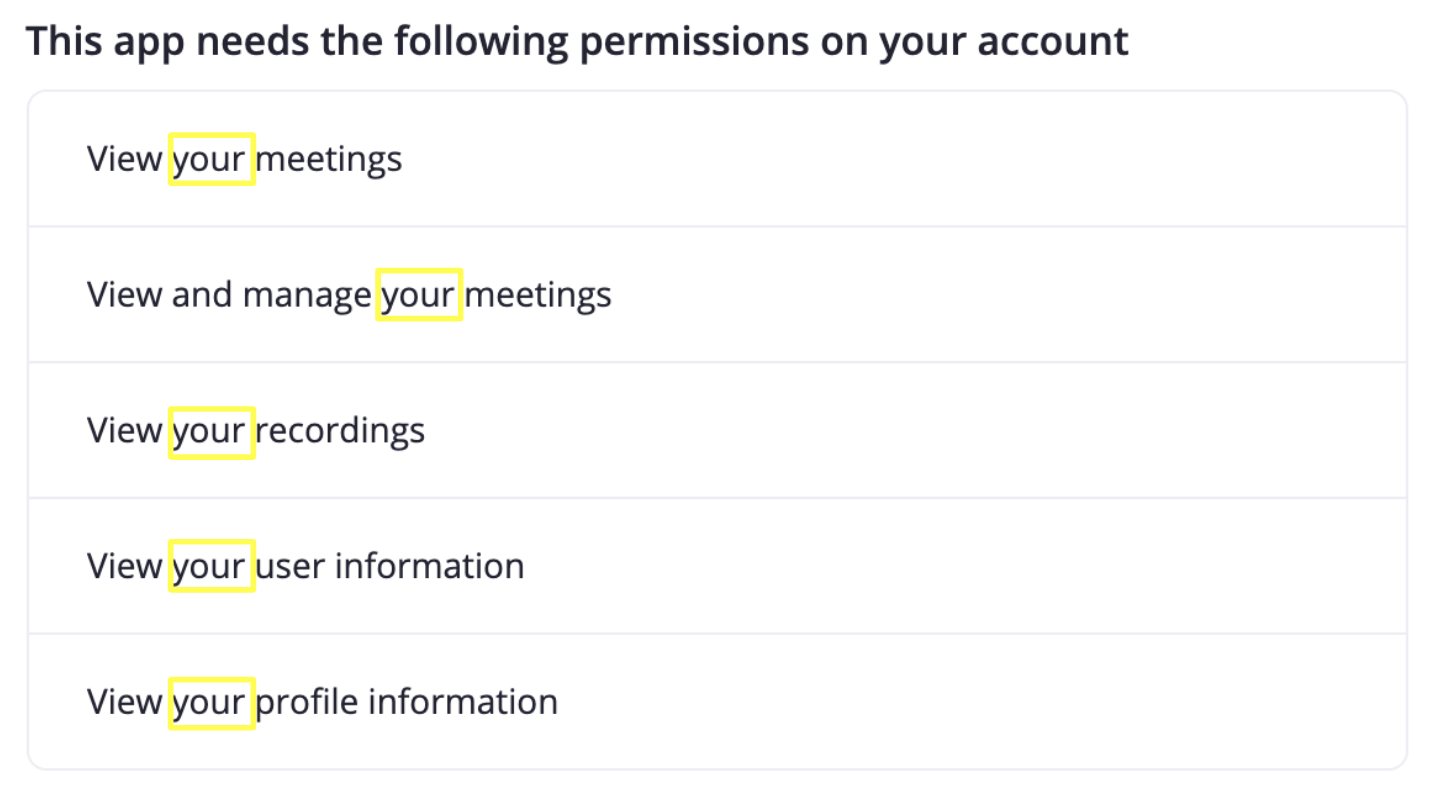Click the highlighted 'your' in manage your meetings
Image resolution: width=1434 pixels, height=808 pixels.
coord(419,294)
